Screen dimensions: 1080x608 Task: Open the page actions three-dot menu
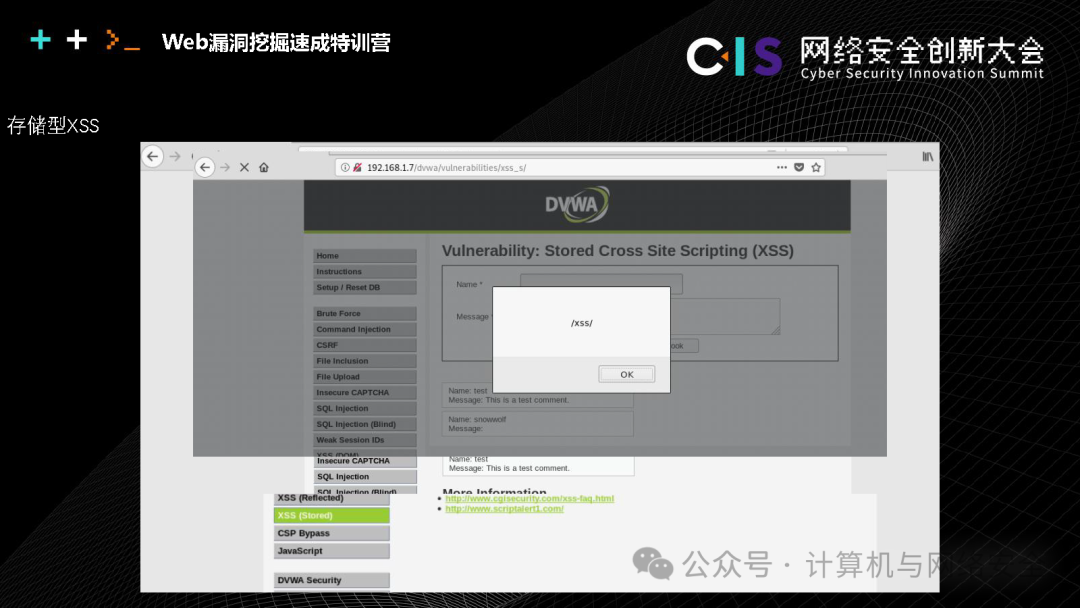[x=782, y=167]
